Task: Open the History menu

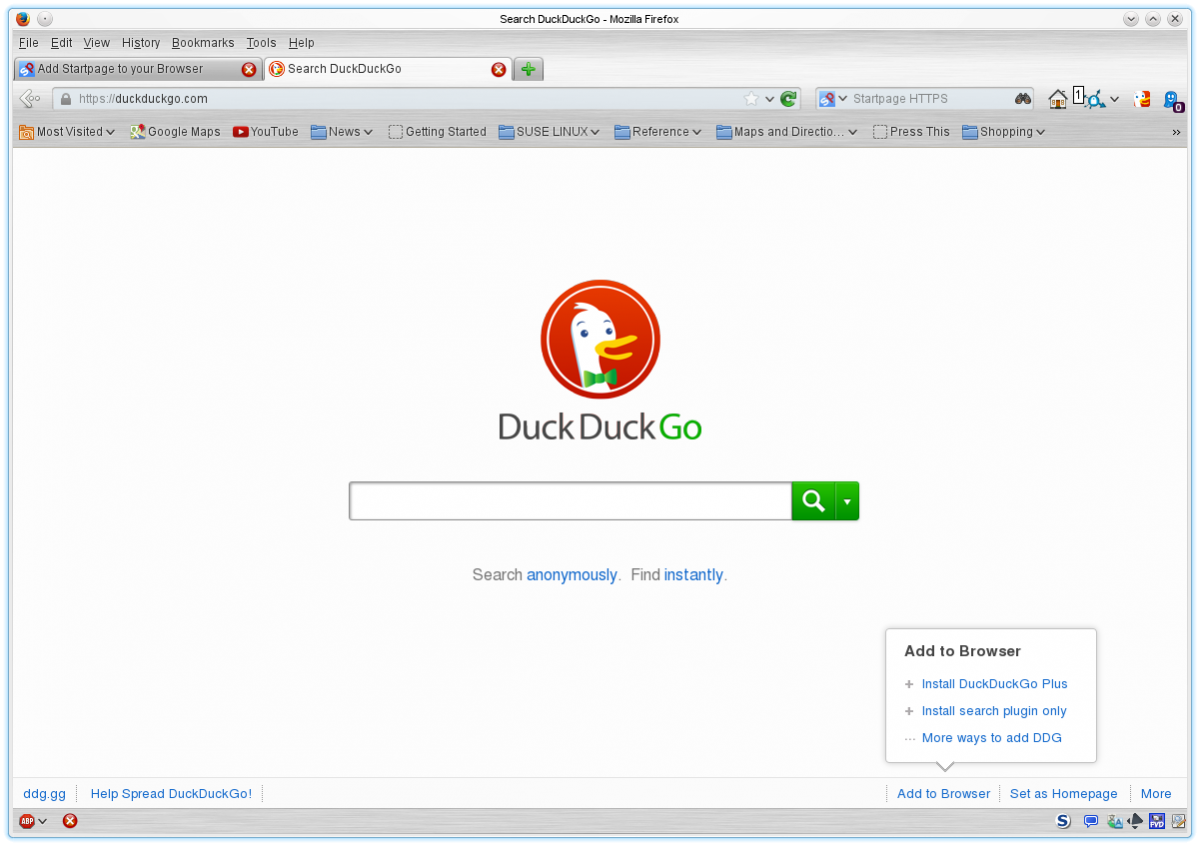Action: point(141,43)
